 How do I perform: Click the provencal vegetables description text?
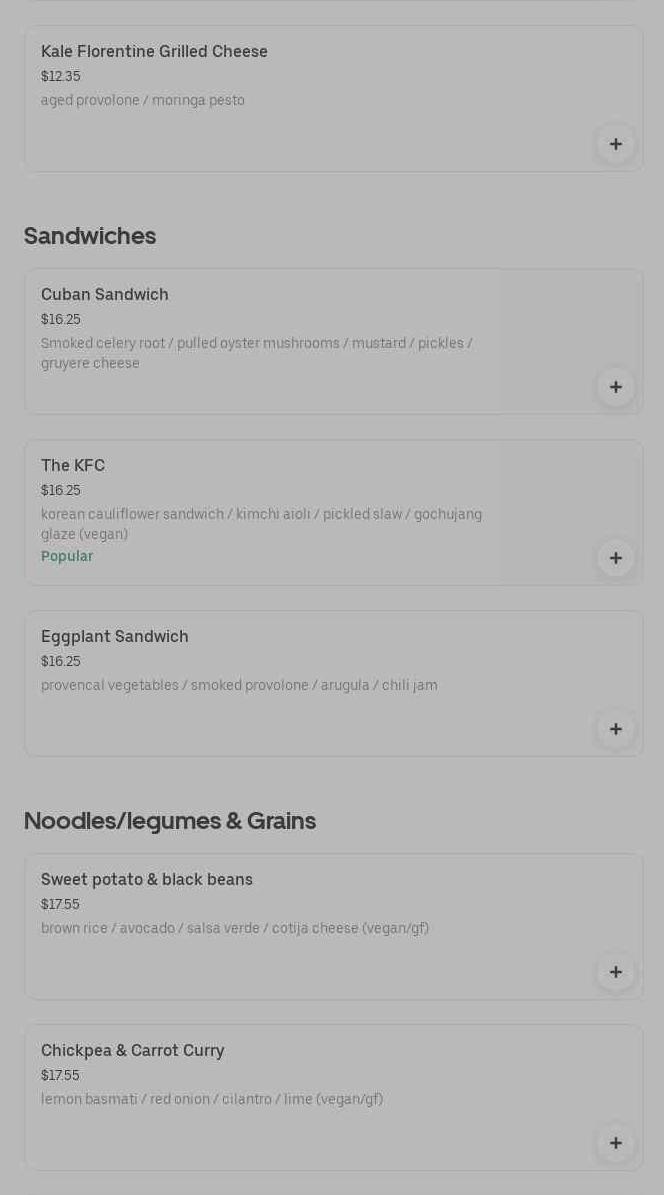tap(239, 685)
